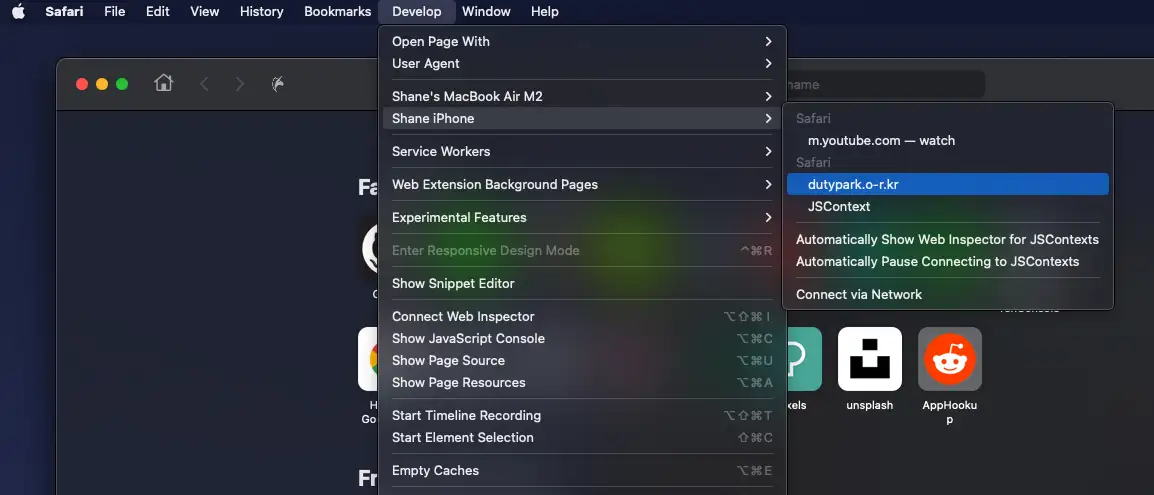Open the File menu

[115, 11]
